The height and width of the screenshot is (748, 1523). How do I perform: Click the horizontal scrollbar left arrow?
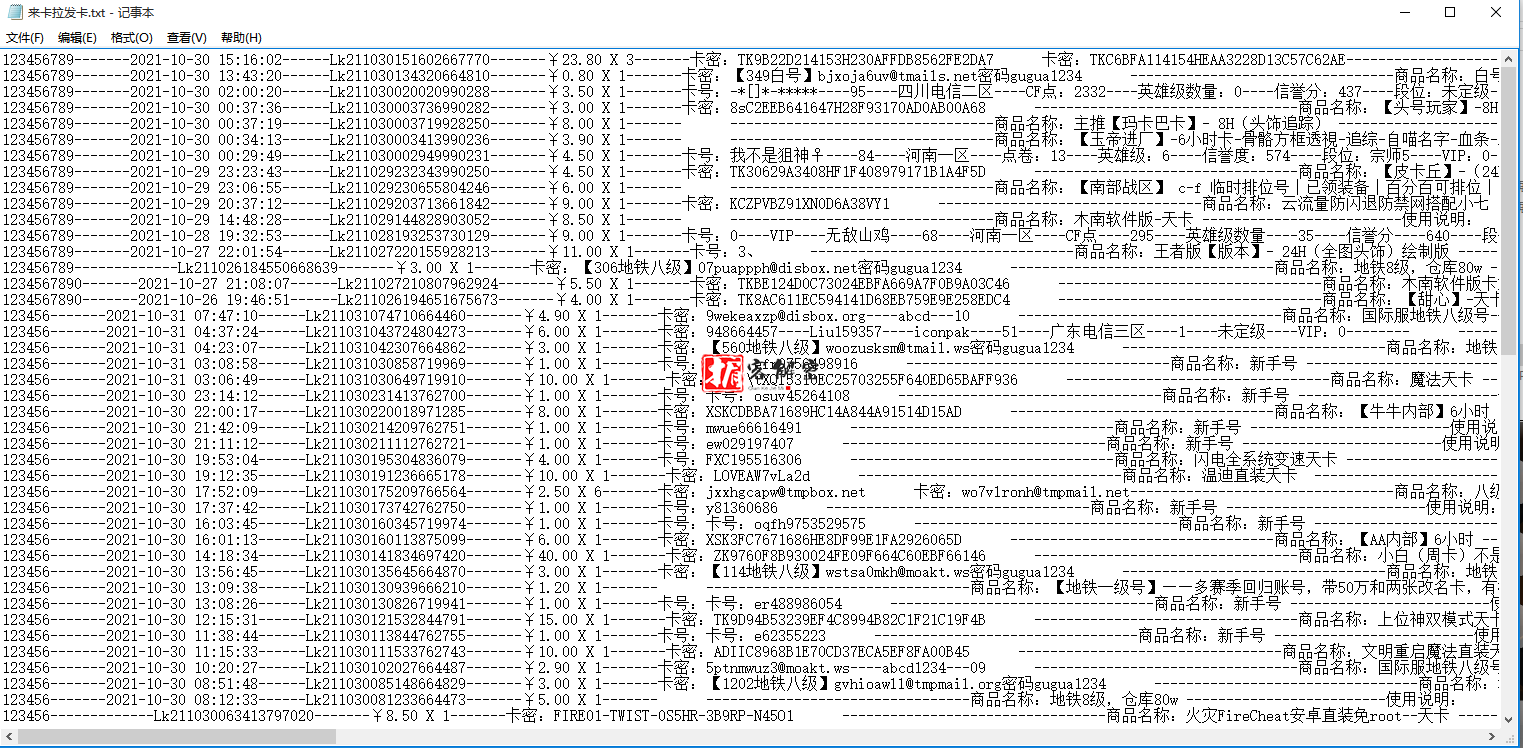coord(9,736)
